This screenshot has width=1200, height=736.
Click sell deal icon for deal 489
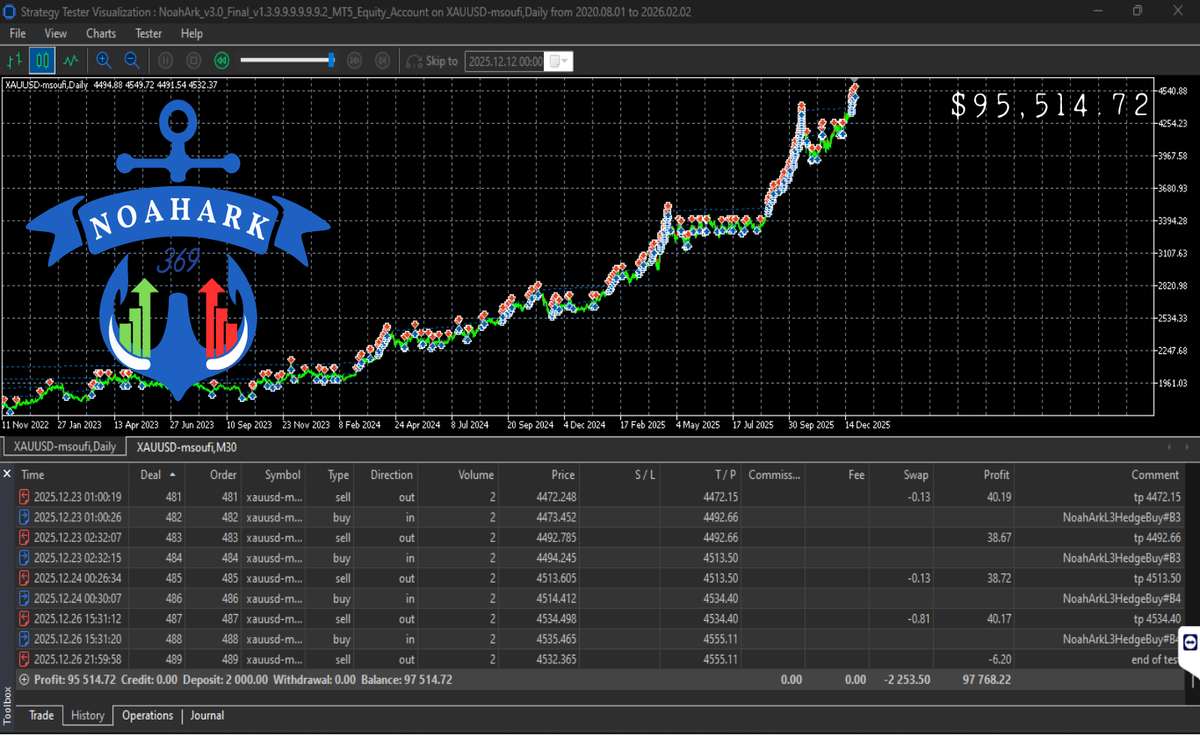coord(25,660)
